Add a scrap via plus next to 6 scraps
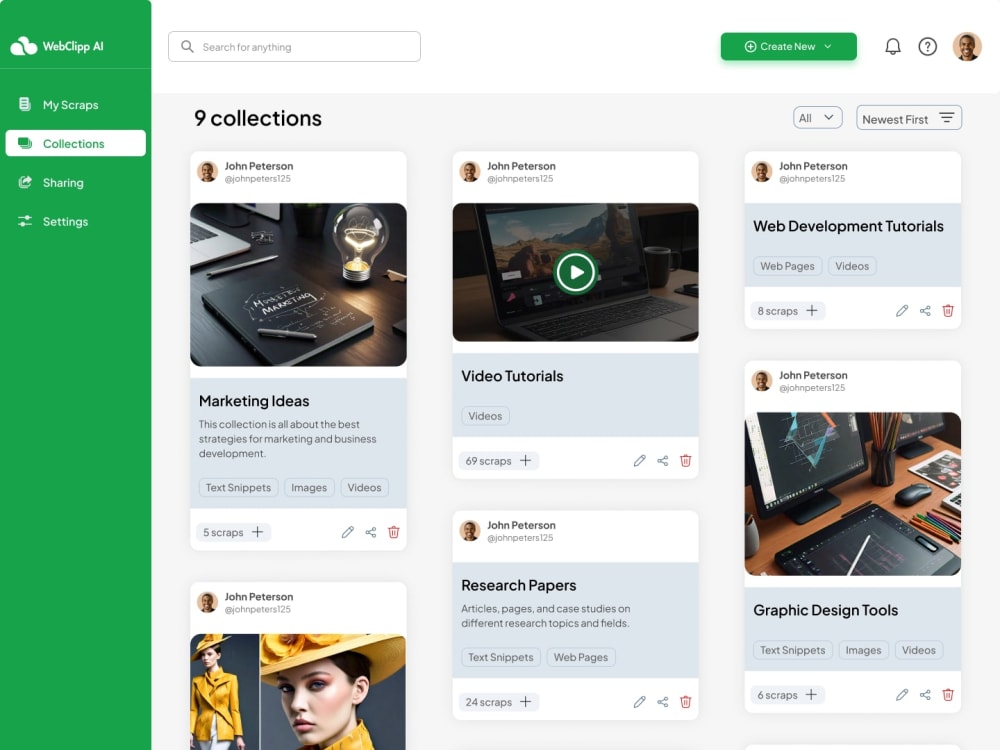 (x=811, y=695)
